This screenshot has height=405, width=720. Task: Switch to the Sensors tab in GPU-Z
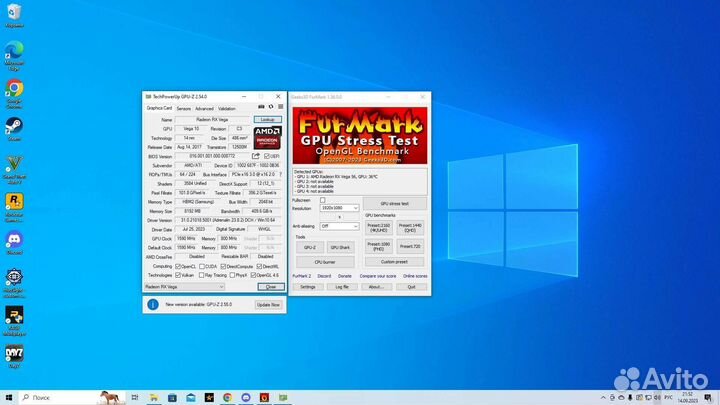click(x=184, y=108)
